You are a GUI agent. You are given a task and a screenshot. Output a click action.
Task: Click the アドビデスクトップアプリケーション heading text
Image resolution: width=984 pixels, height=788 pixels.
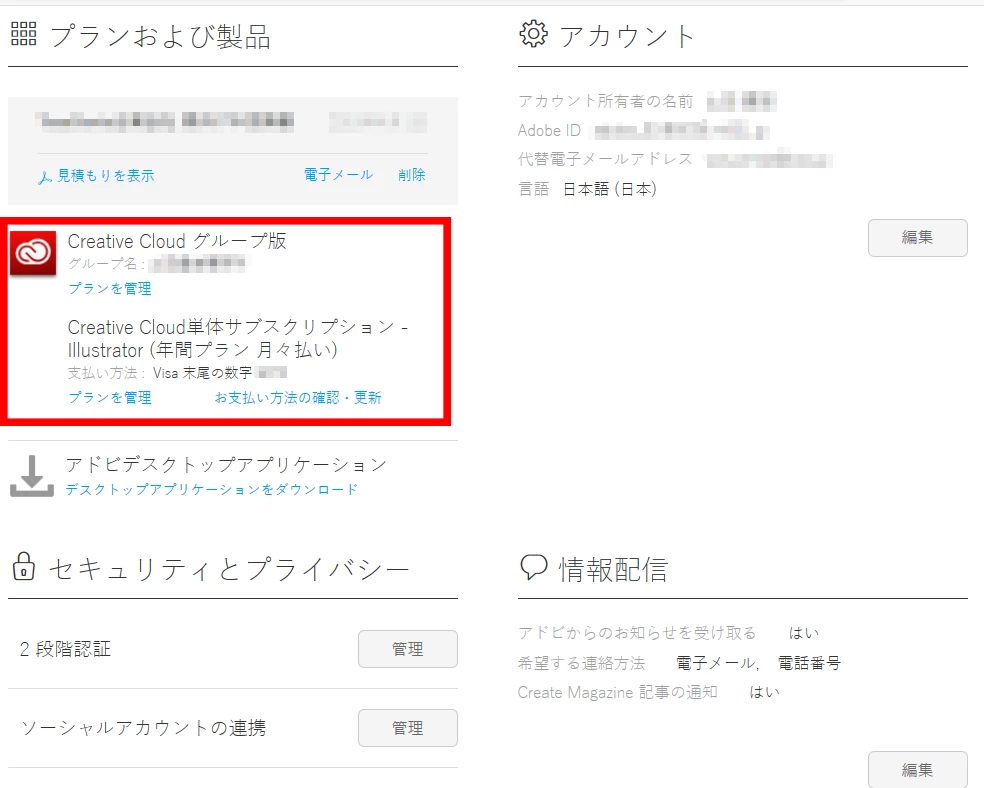pos(227,465)
